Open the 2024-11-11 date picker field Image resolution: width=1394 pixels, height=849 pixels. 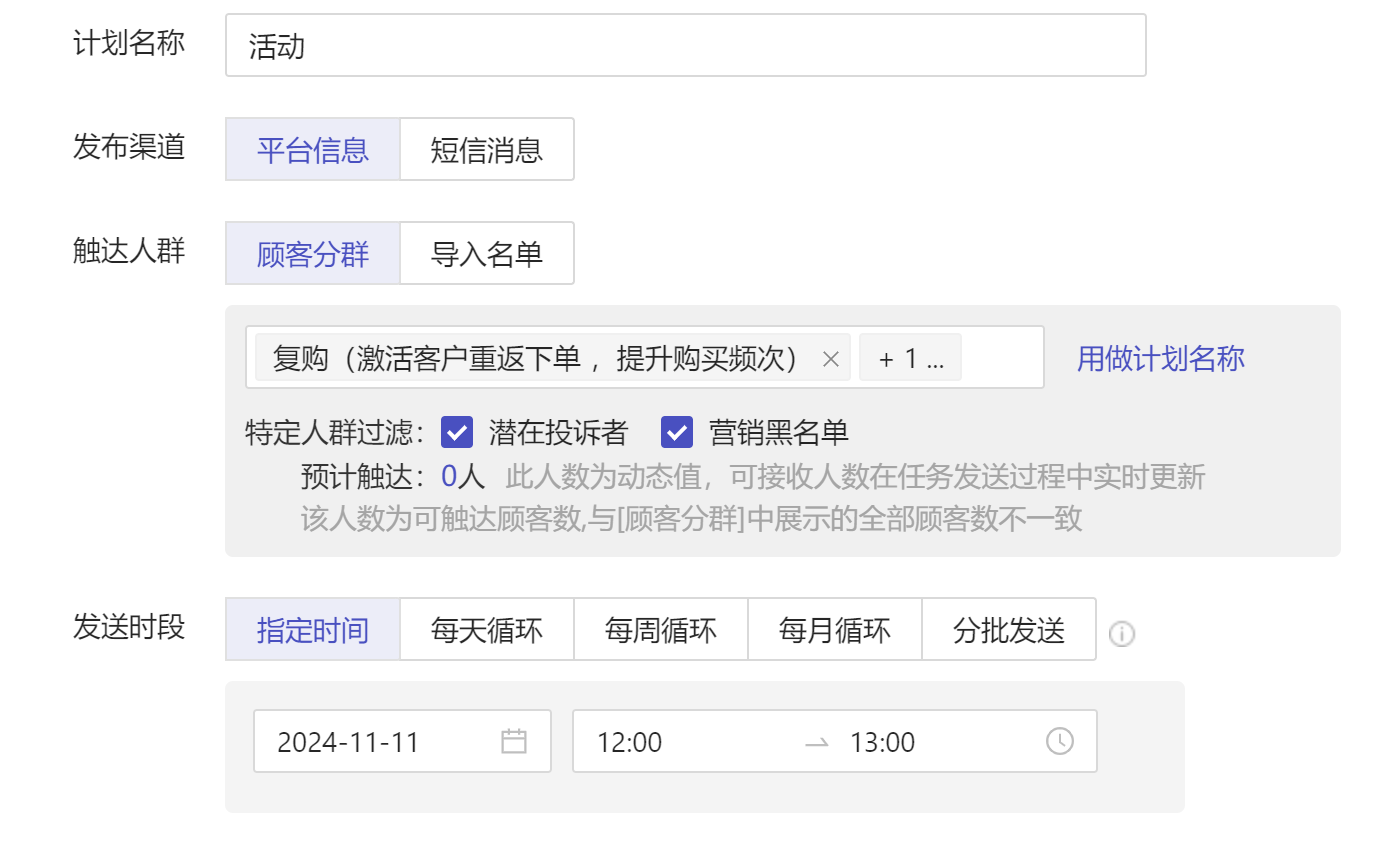(x=402, y=741)
